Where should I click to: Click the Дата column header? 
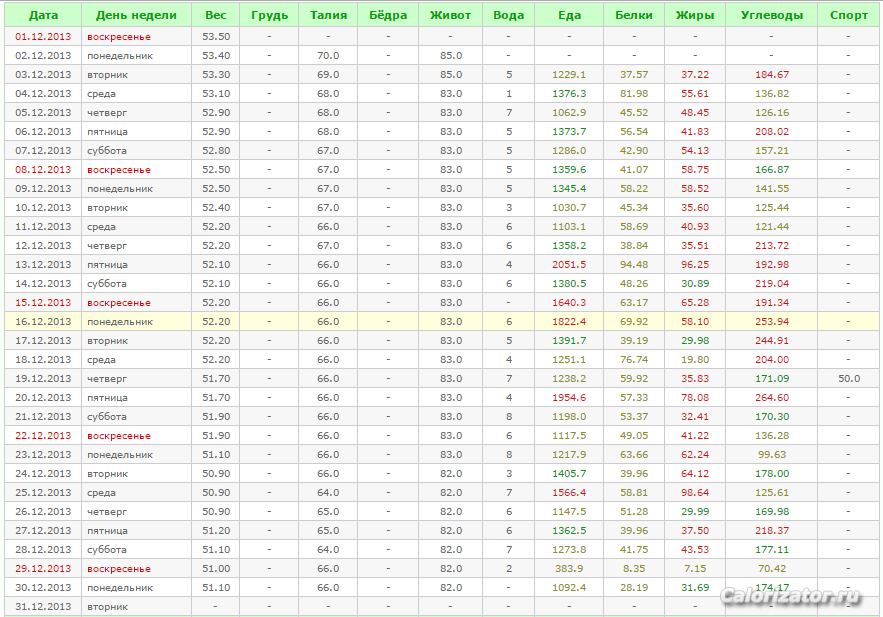(x=43, y=15)
